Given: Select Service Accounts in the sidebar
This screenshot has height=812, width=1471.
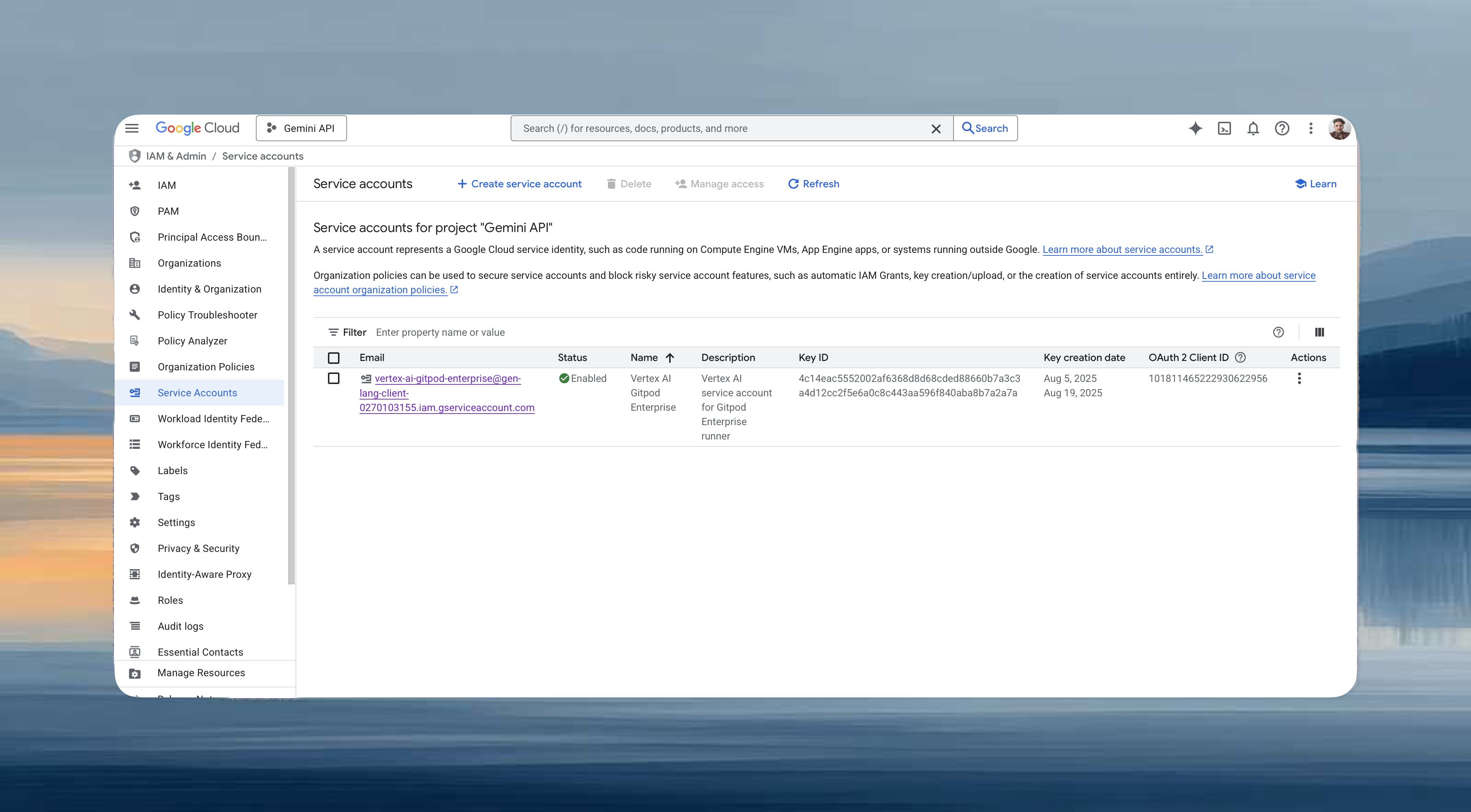Looking at the screenshot, I should [197, 392].
